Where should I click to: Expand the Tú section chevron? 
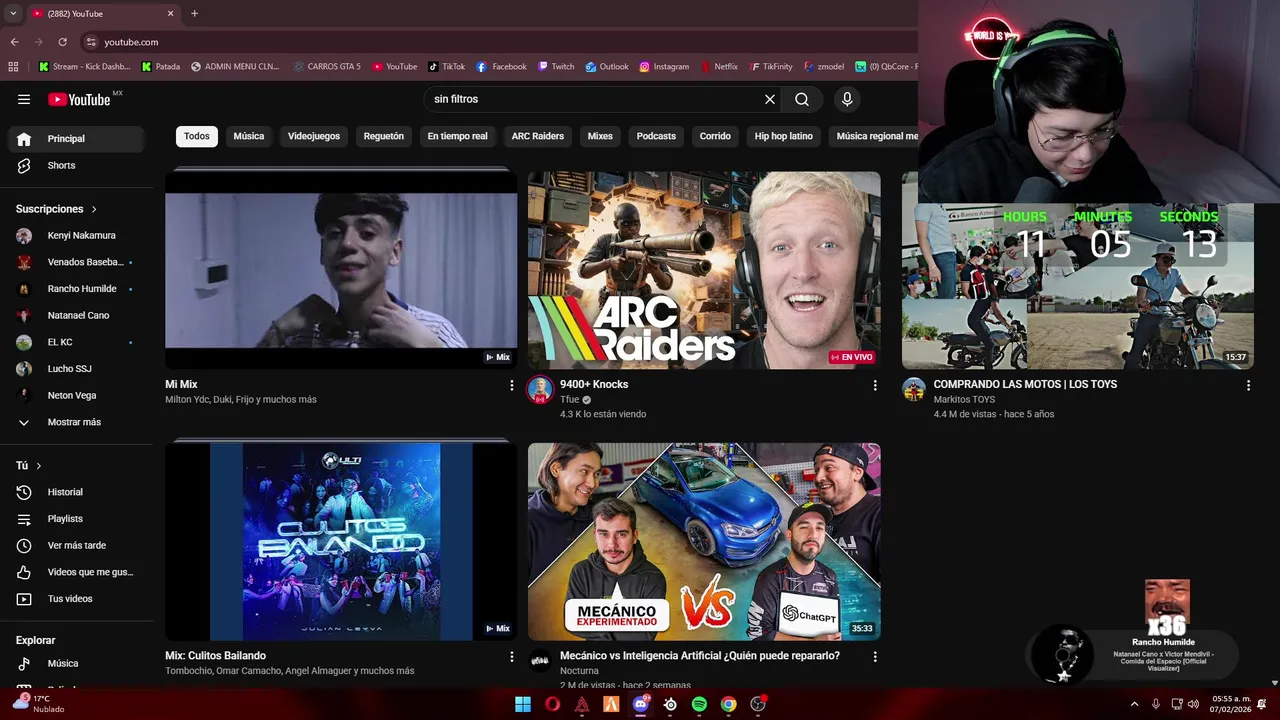click(x=39, y=466)
